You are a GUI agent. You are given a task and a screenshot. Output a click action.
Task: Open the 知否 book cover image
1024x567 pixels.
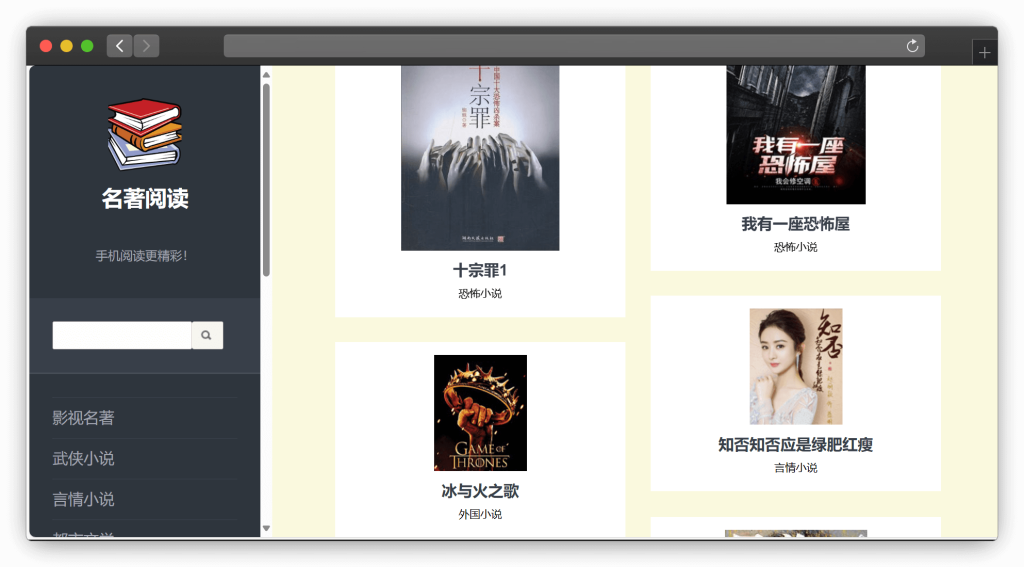click(x=796, y=366)
